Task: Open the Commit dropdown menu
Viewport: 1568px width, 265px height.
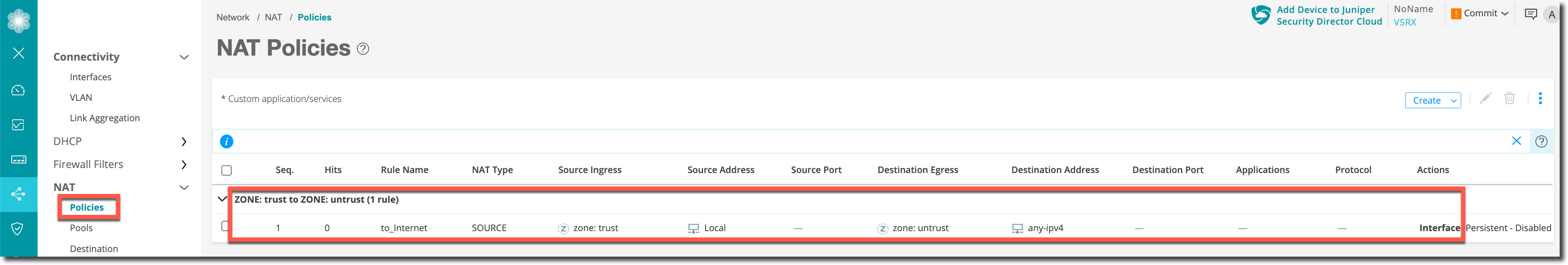Action: pos(1480,13)
